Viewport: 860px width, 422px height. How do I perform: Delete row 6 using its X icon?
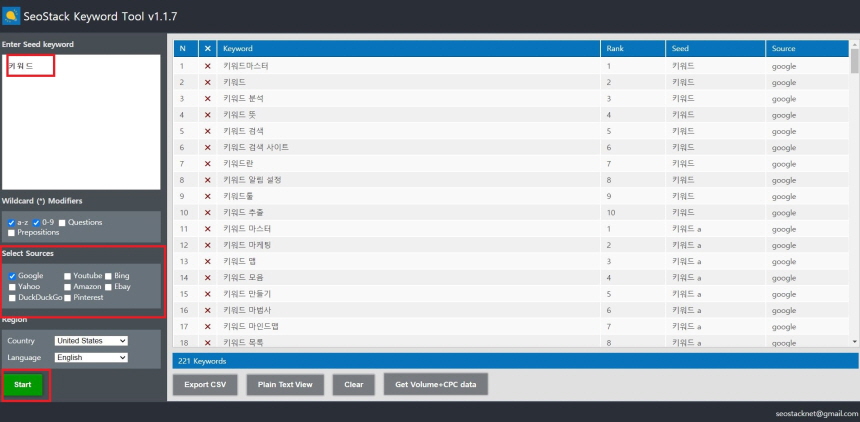click(207, 148)
